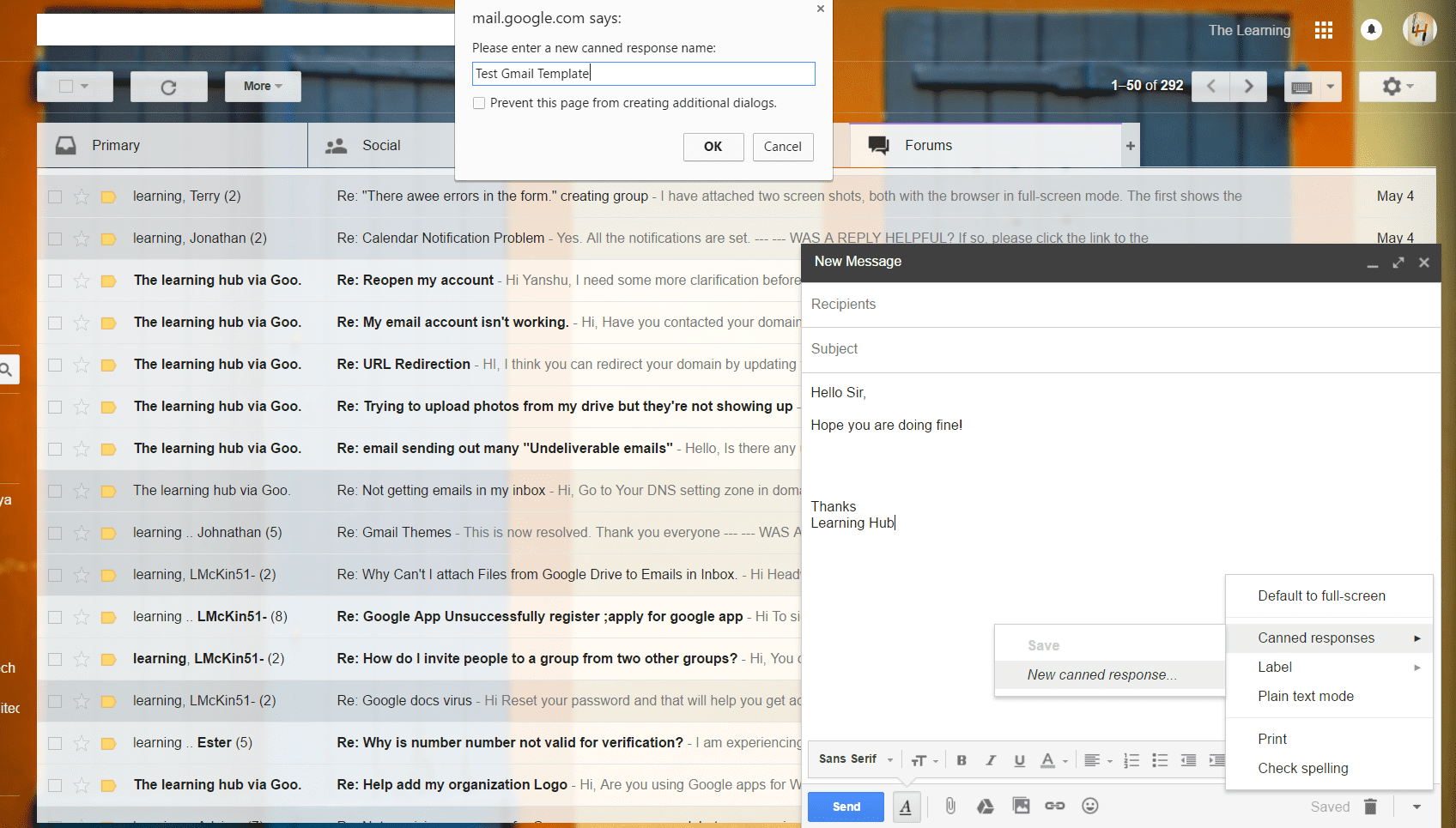
Task: Open the input tools keyboard
Action: point(1301,87)
